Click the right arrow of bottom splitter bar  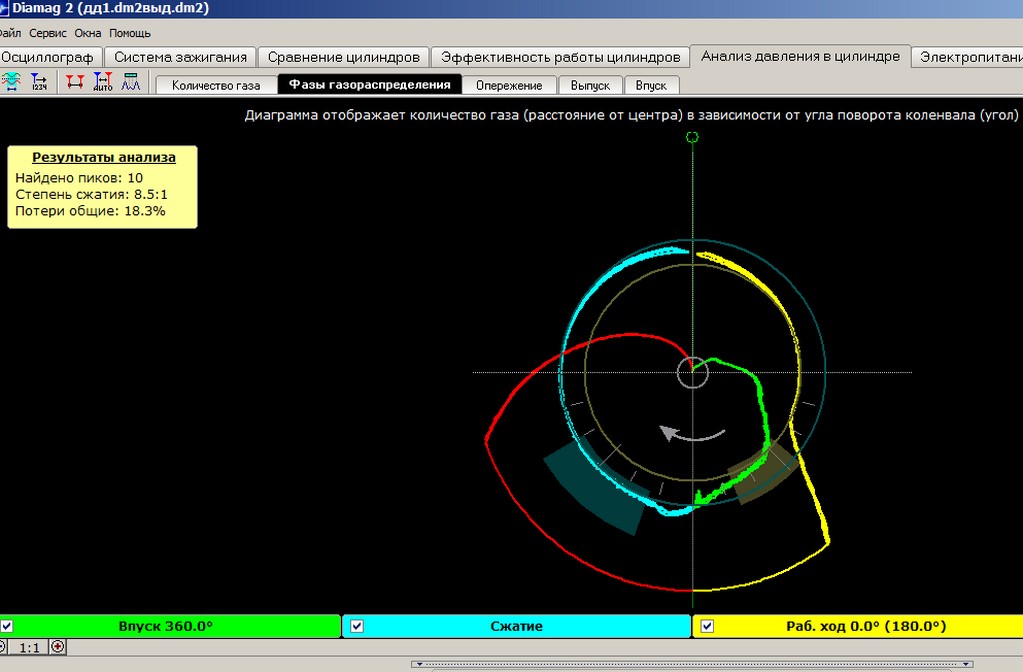tap(966, 664)
